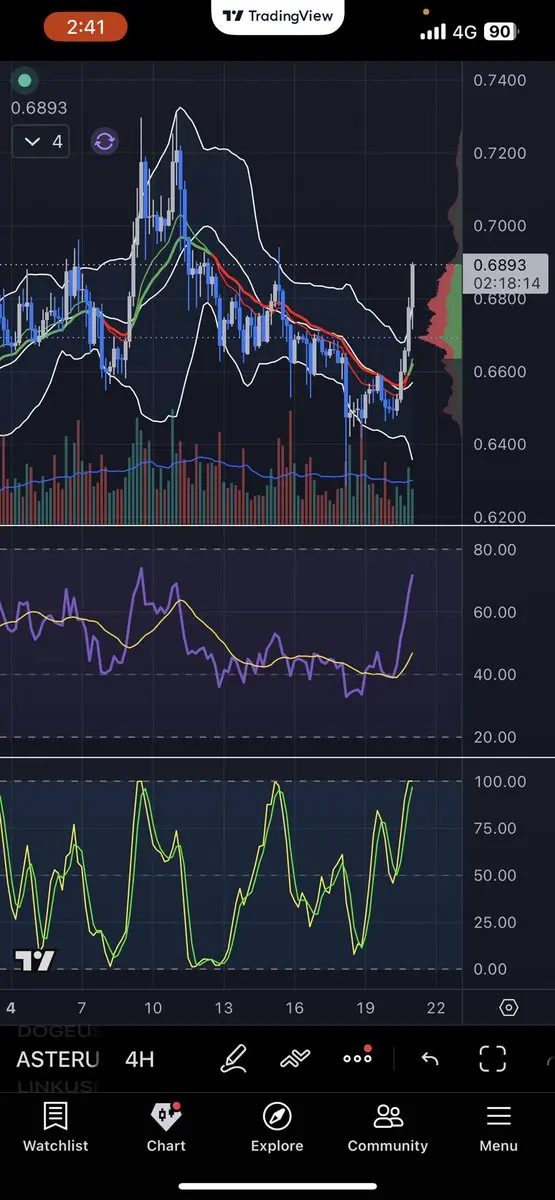Tap the TradingView watermark logo on chart

point(34,961)
